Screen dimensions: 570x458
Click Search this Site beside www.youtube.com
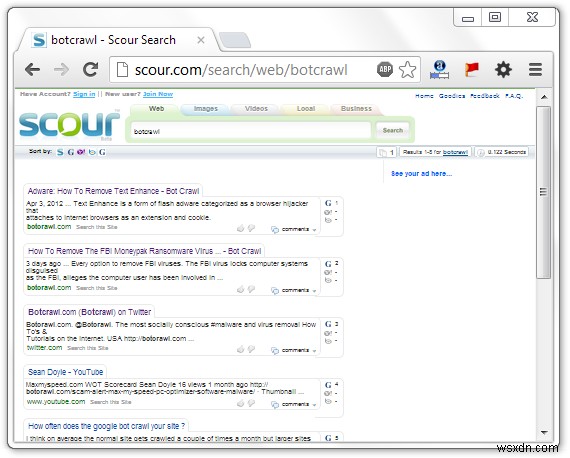(x=111, y=402)
